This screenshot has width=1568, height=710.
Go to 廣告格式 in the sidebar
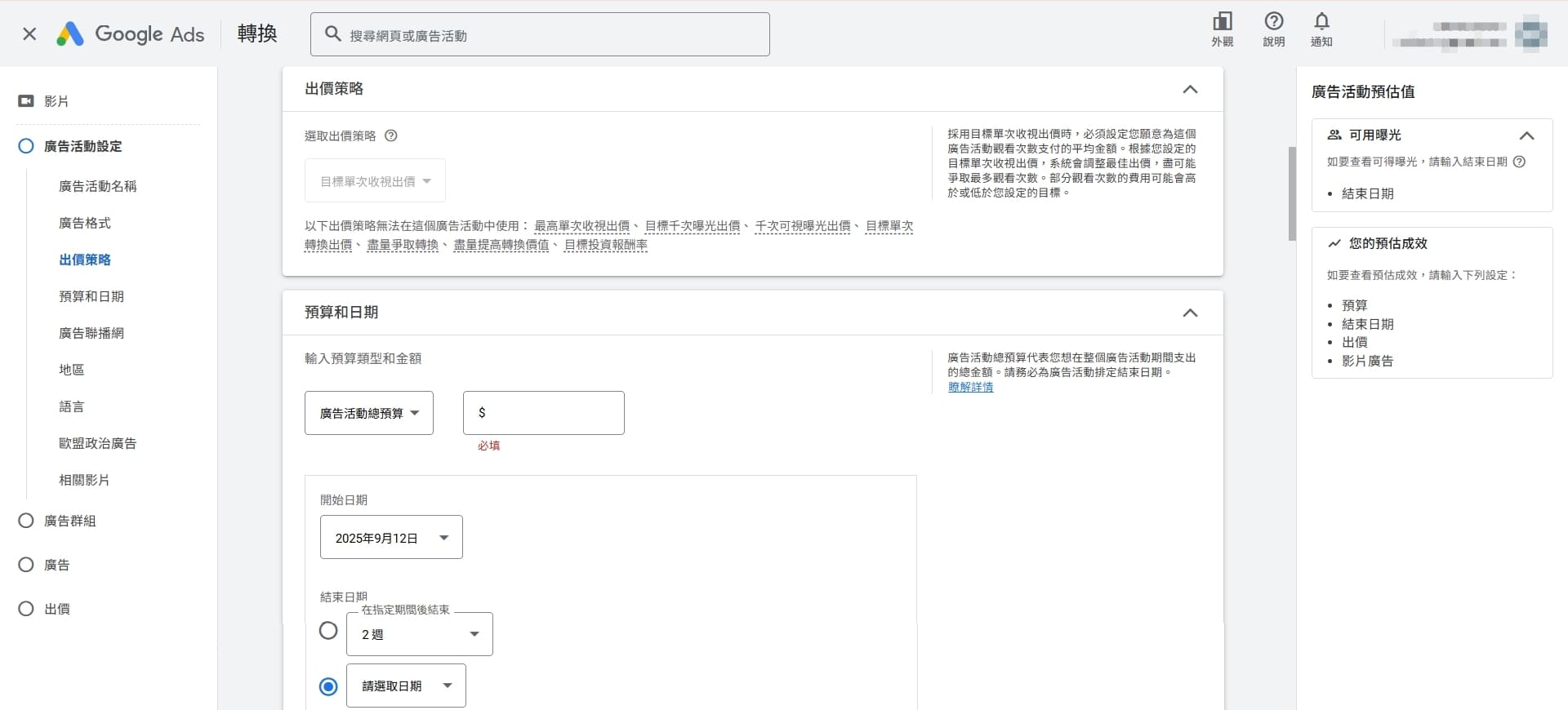[x=85, y=223]
